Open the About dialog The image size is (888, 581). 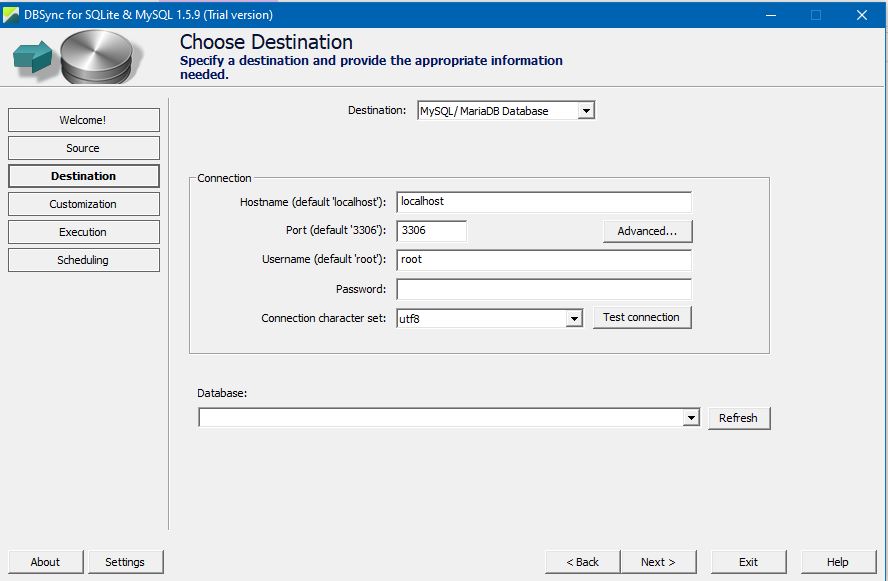[x=44, y=561]
